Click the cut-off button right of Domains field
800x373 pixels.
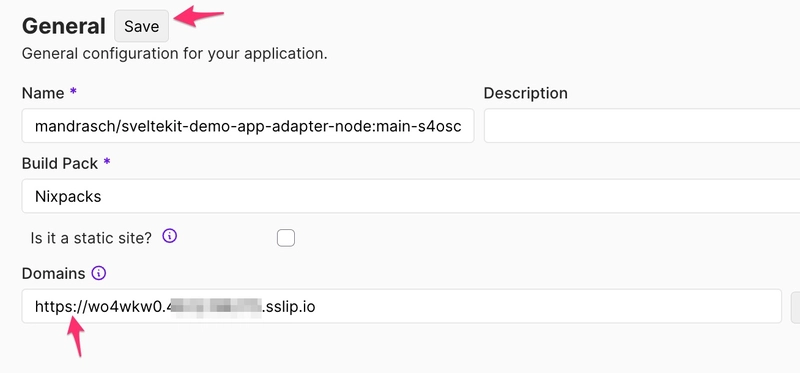tap(795, 306)
